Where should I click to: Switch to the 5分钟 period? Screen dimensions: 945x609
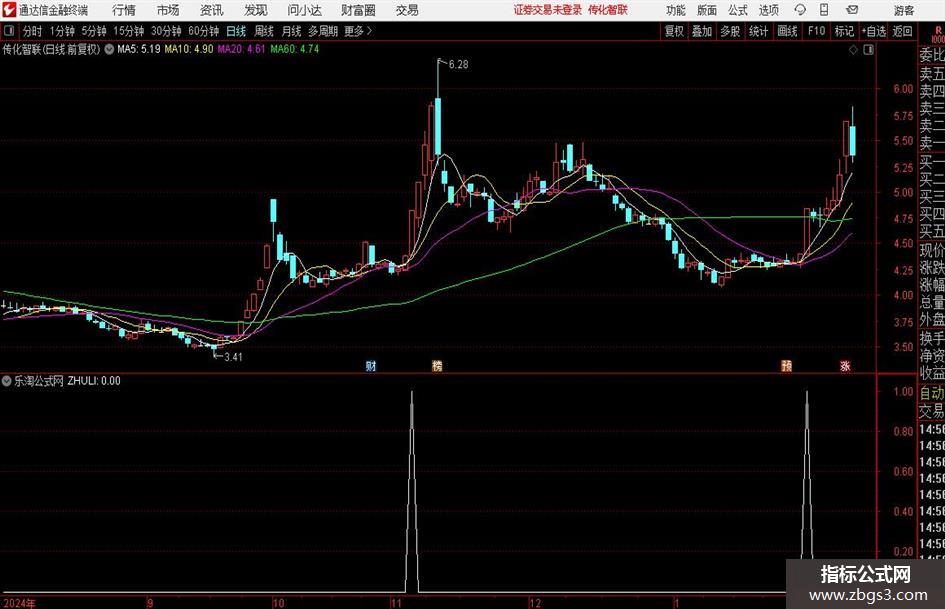point(94,31)
